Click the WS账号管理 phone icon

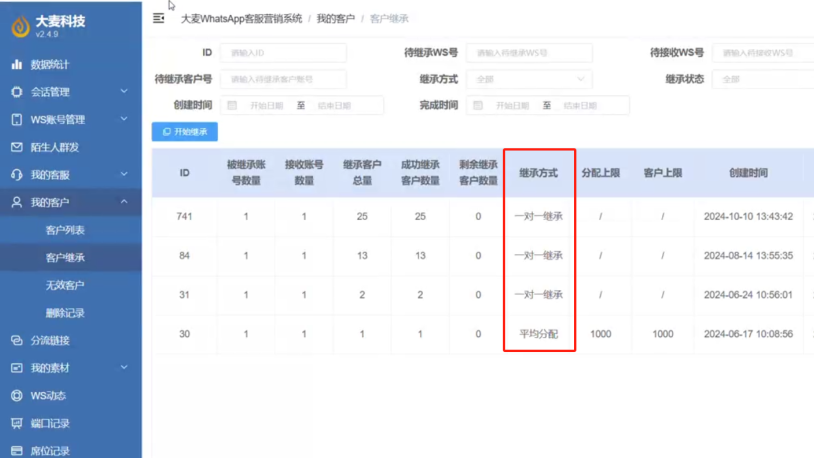17,119
